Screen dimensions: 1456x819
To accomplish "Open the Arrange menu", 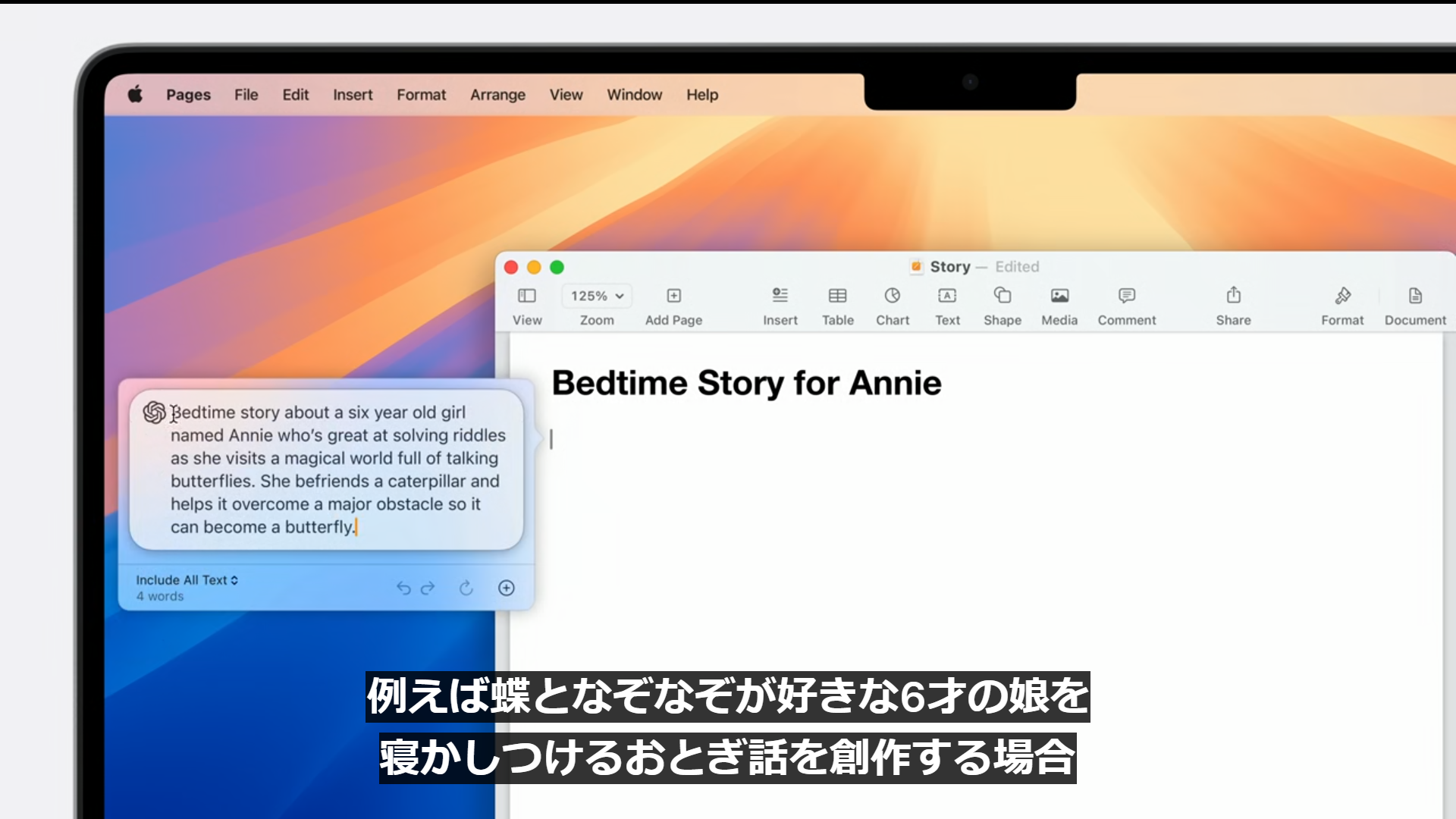I will coord(497,95).
